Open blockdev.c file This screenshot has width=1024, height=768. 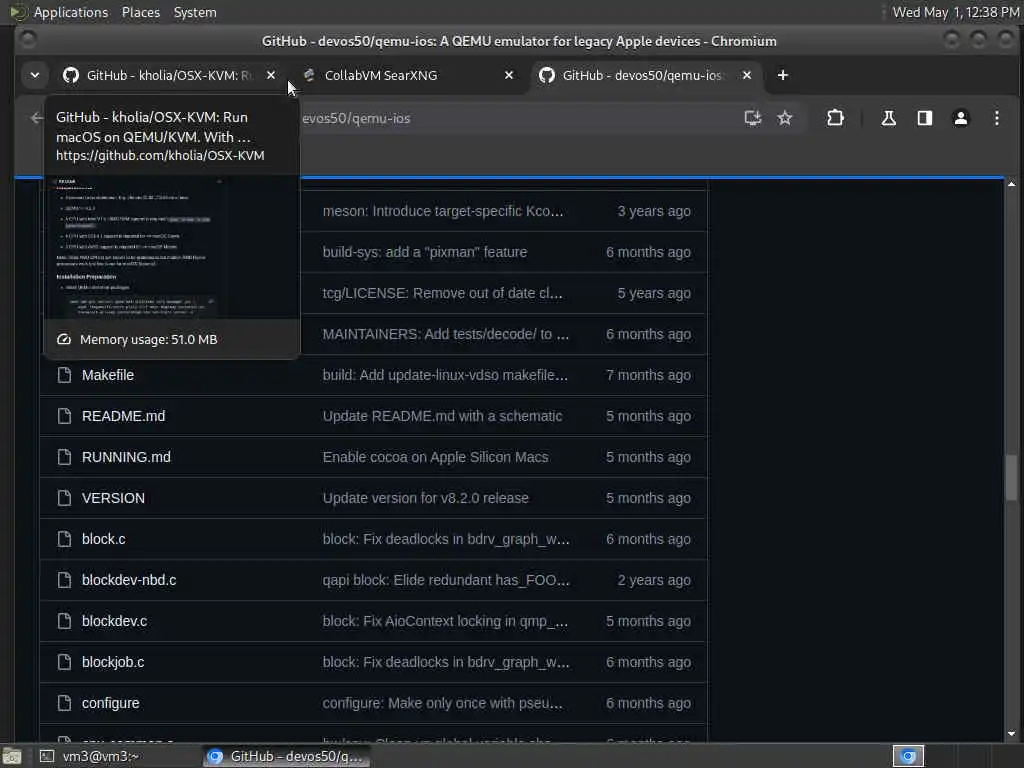pos(114,621)
